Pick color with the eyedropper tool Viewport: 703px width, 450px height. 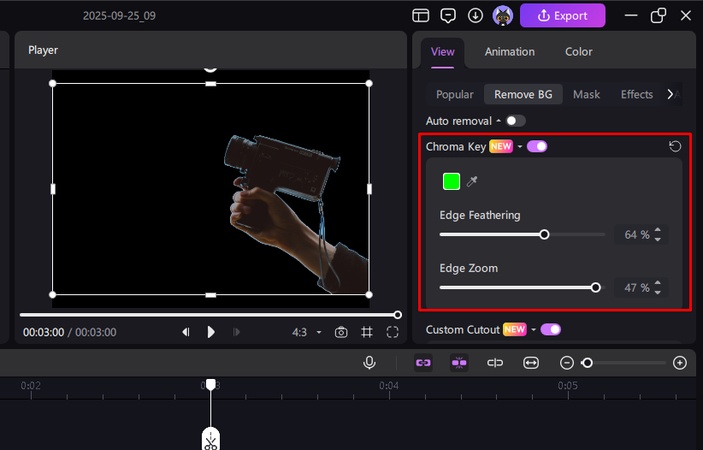click(x=472, y=181)
